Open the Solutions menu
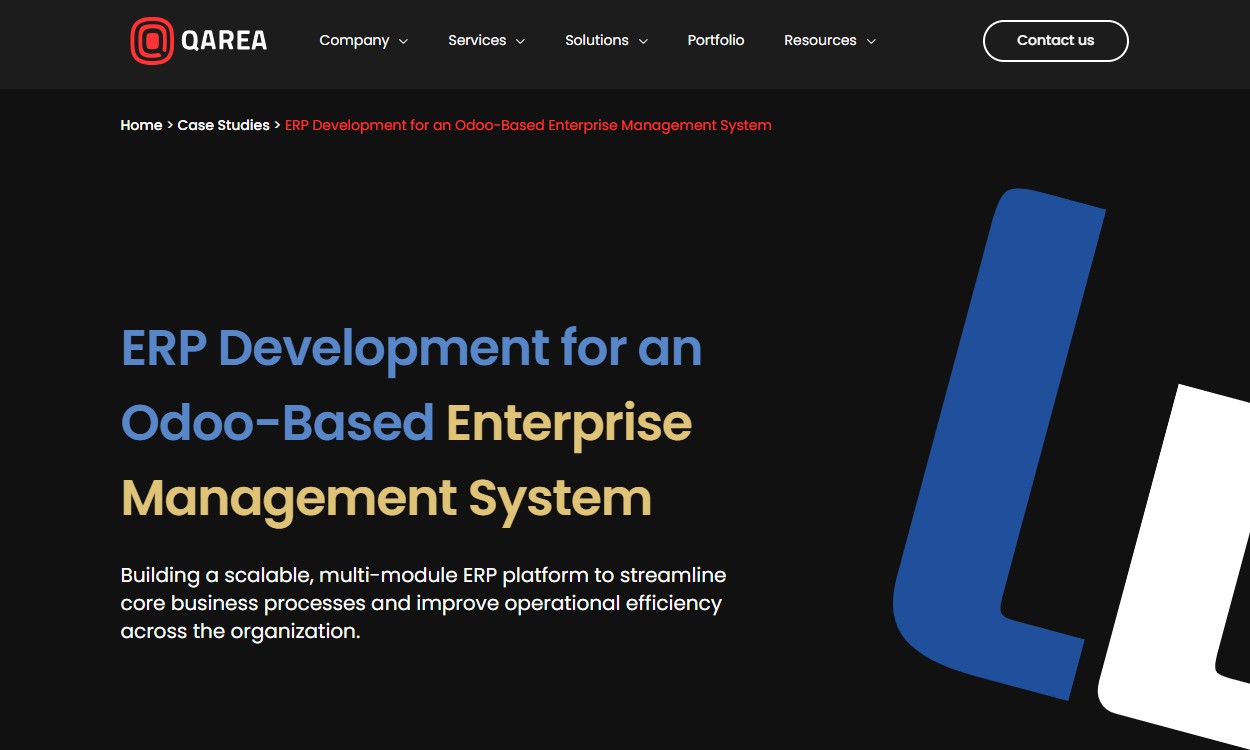1250x750 pixels. (x=597, y=41)
